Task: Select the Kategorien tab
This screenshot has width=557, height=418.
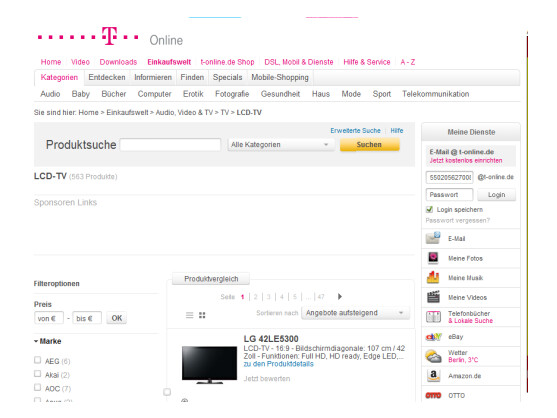Action: click(59, 77)
